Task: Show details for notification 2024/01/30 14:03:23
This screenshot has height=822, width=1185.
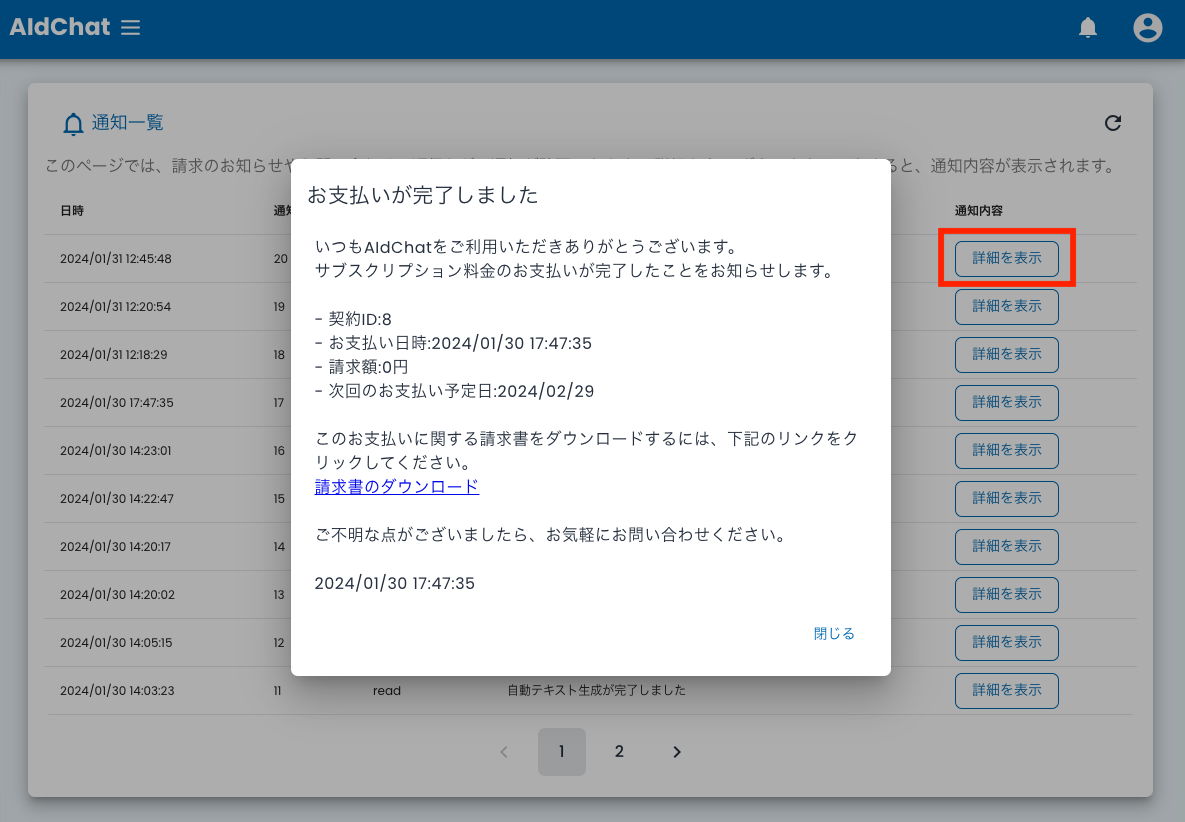Action: tap(1006, 690)
